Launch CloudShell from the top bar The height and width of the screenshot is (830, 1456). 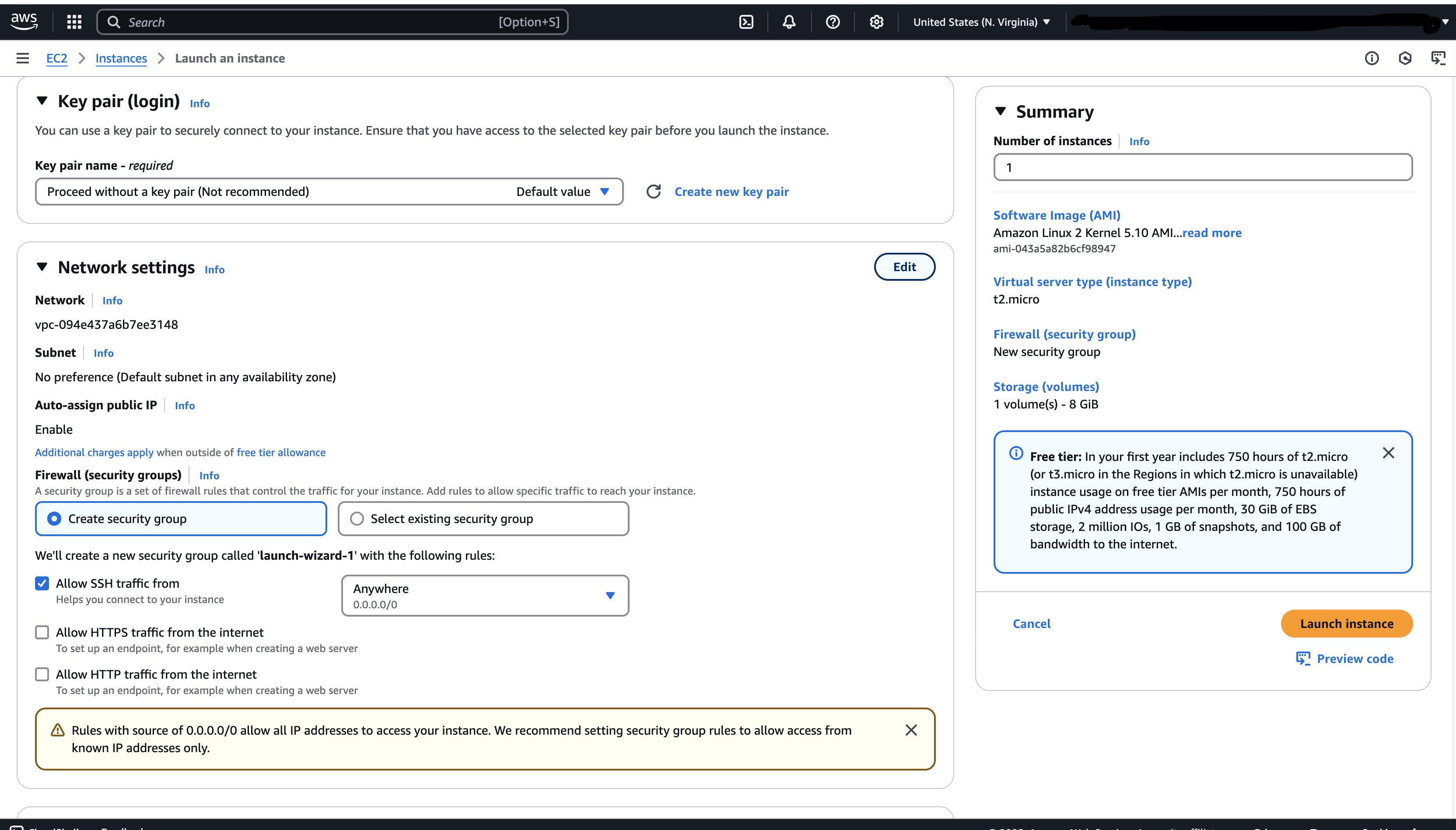[746, 22]
